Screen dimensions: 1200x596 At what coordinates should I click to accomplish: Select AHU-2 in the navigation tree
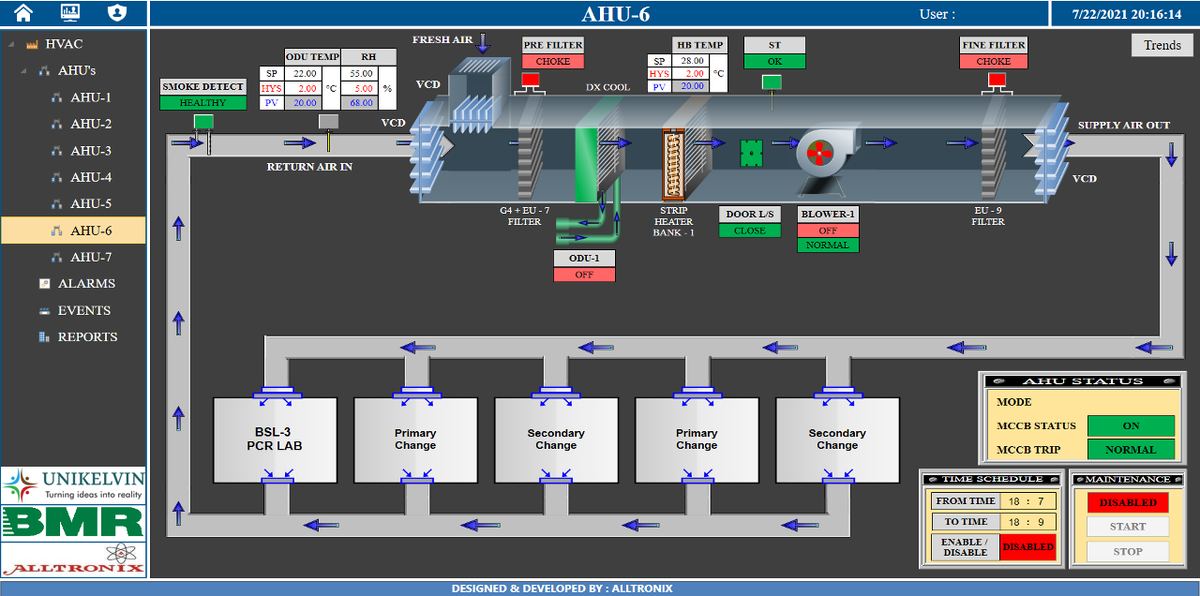click(90, 124)
